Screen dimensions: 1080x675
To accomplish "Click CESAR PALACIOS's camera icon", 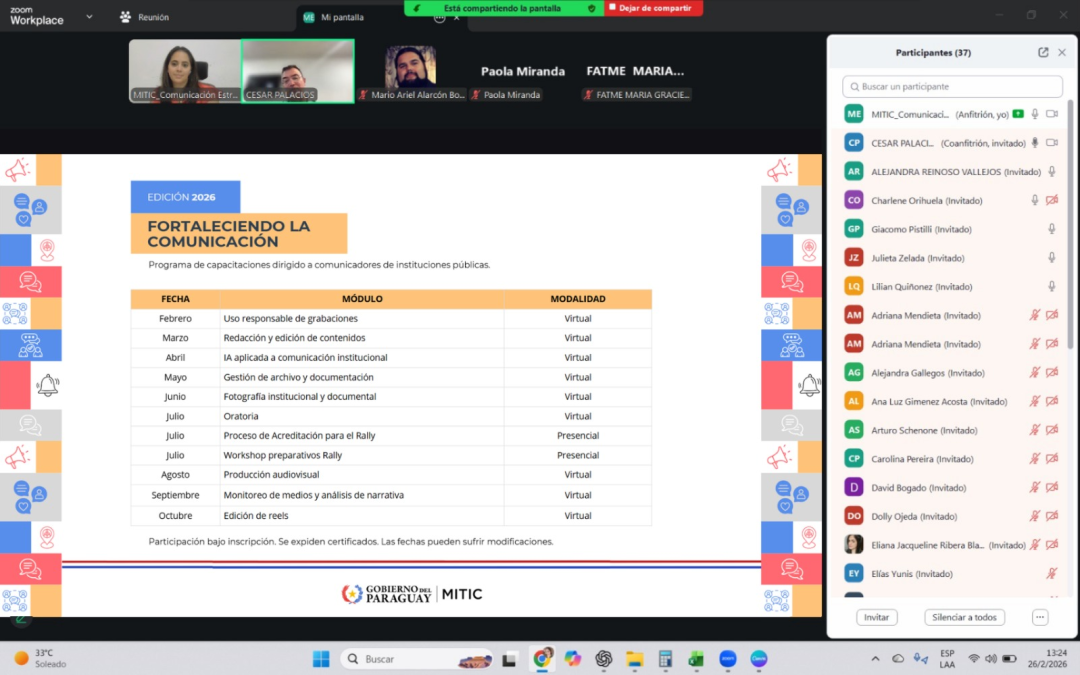I will click(x=1050, y=142).
